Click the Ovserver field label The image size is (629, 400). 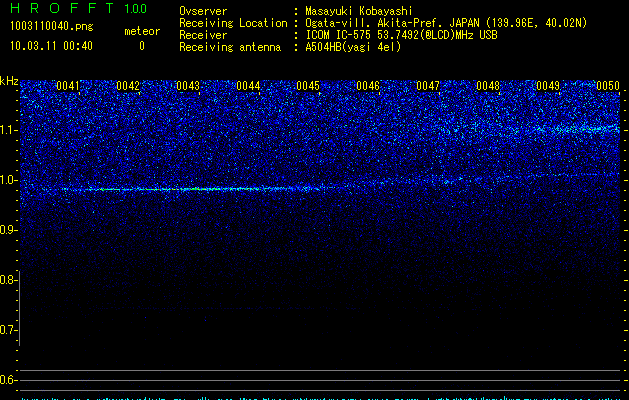pos(203,11)
